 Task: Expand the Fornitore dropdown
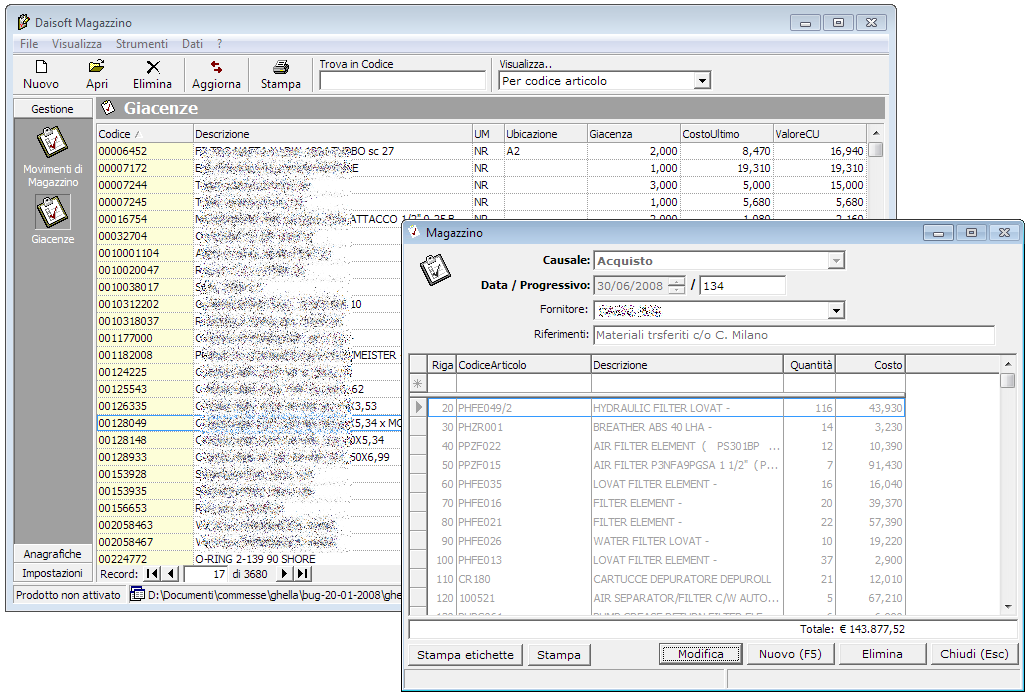click(x=836, y=310)
